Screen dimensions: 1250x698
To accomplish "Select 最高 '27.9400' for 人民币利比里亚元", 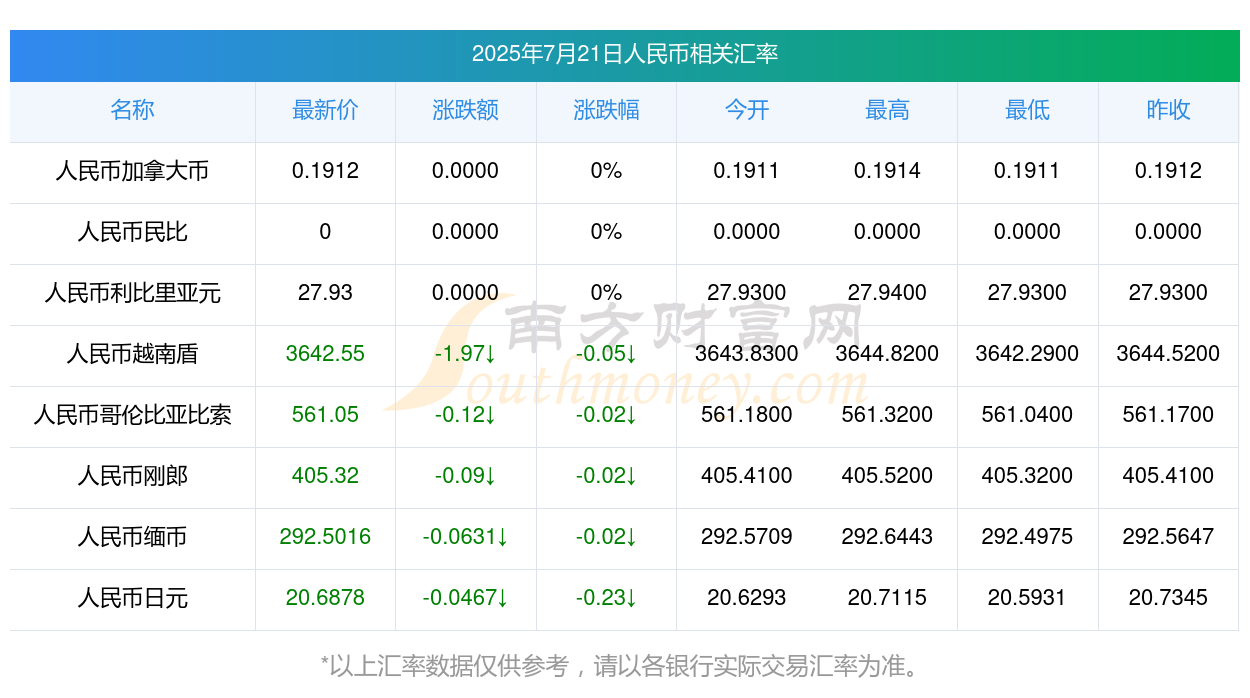I will click(x=887, y=293).
